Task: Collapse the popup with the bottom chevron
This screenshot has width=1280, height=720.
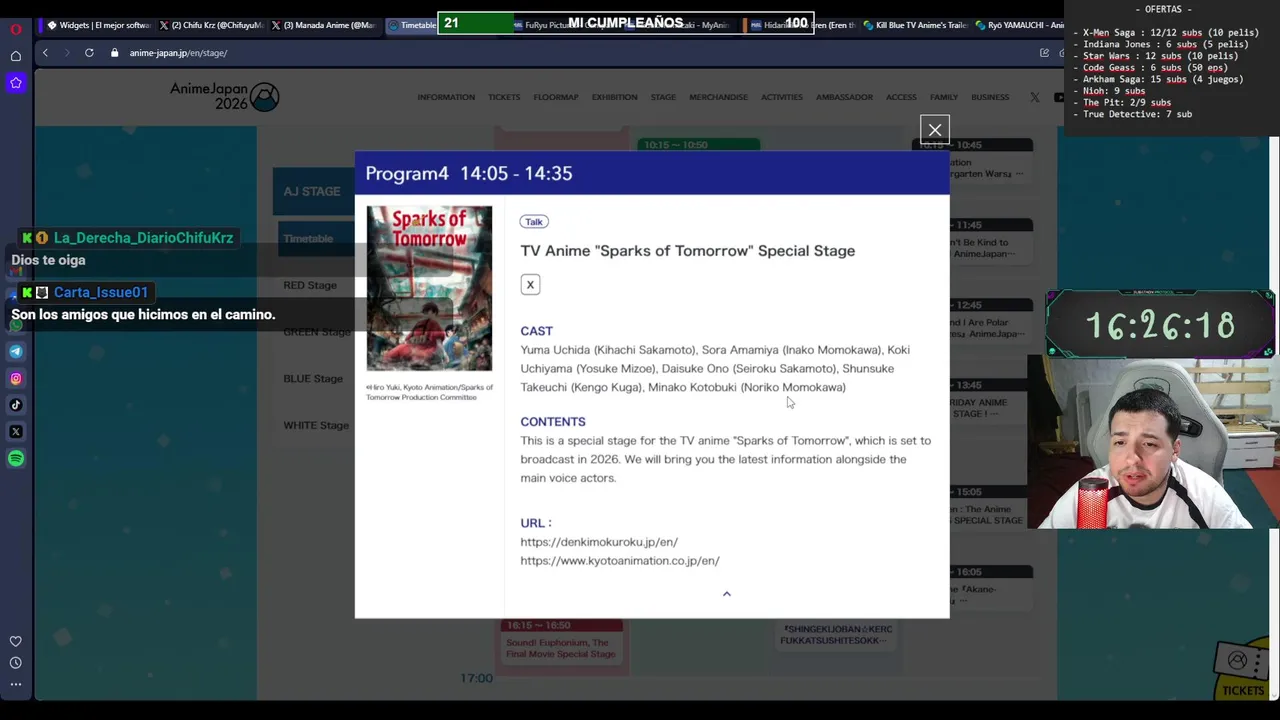Action: click(727, 594)
